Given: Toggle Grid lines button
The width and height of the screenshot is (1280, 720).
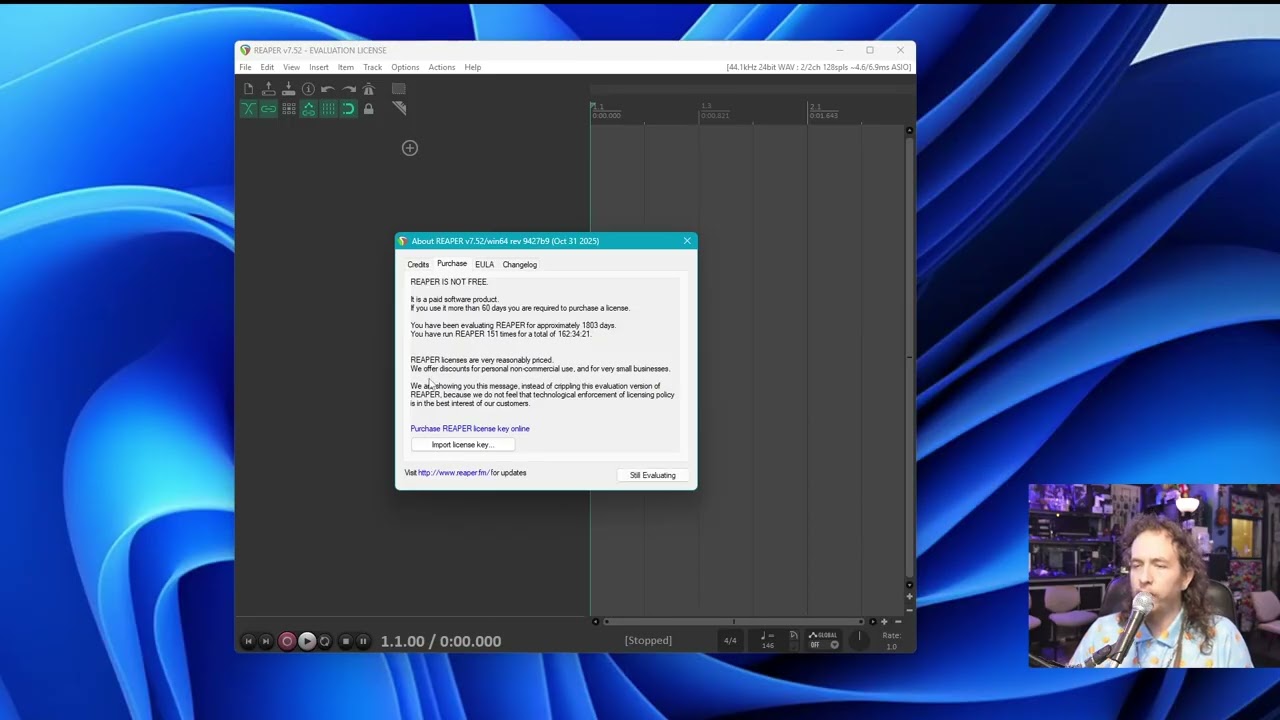Looking at the screenshot, I should tap(328, 109).
